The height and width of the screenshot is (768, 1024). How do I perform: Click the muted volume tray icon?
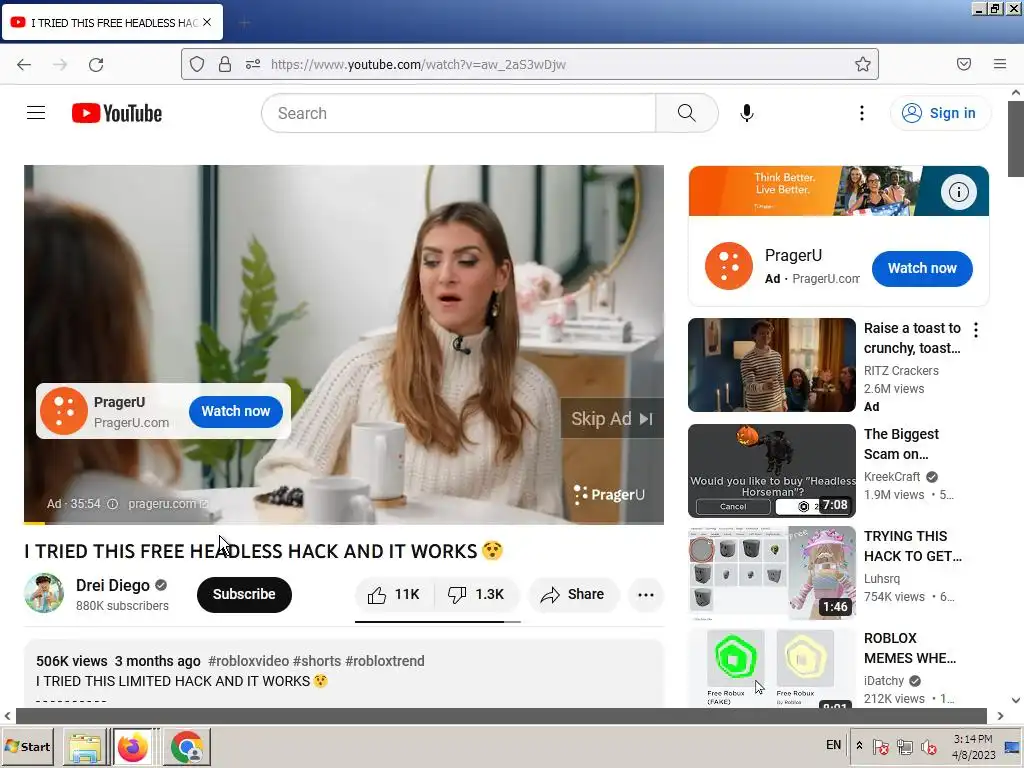click(x=929, y=746)
